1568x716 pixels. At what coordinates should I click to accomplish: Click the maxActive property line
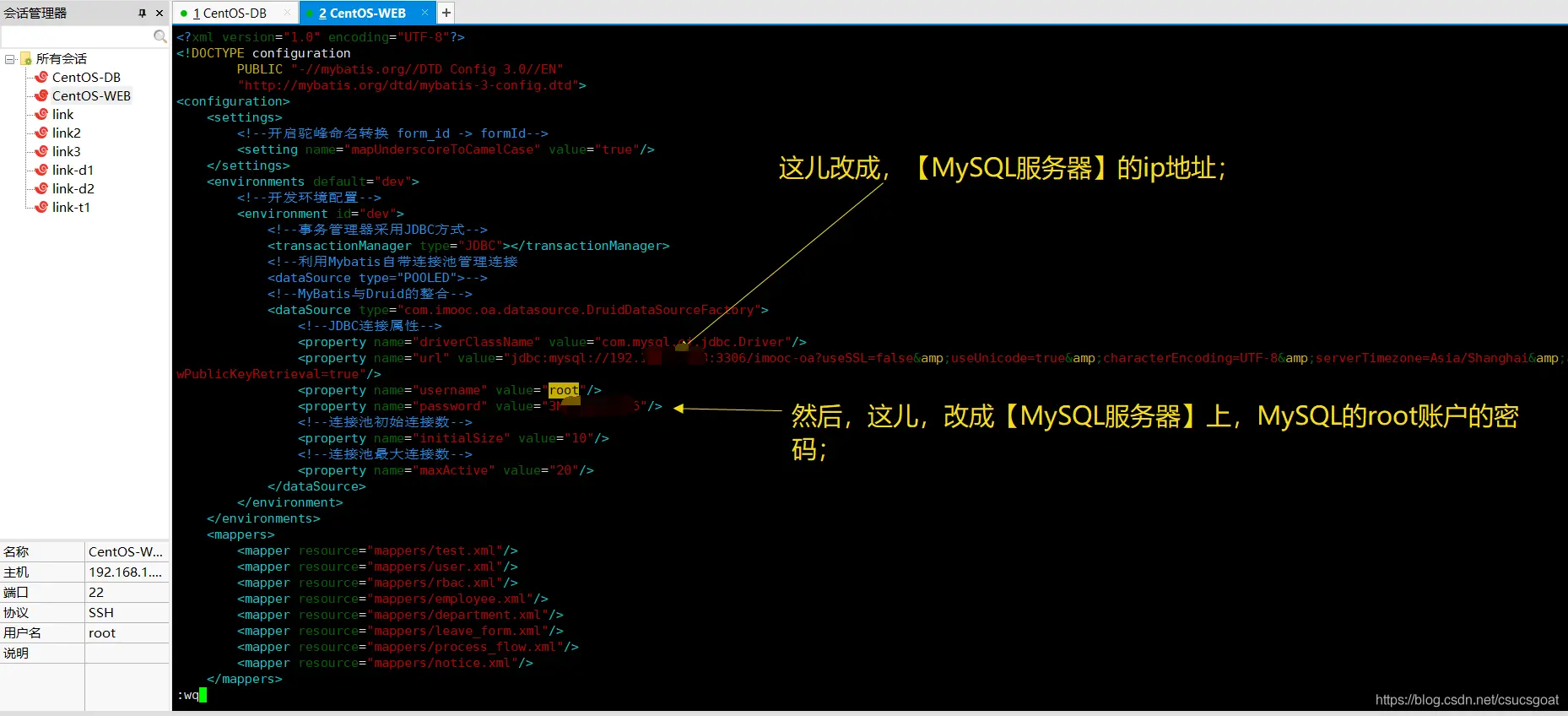coord(446,470)
